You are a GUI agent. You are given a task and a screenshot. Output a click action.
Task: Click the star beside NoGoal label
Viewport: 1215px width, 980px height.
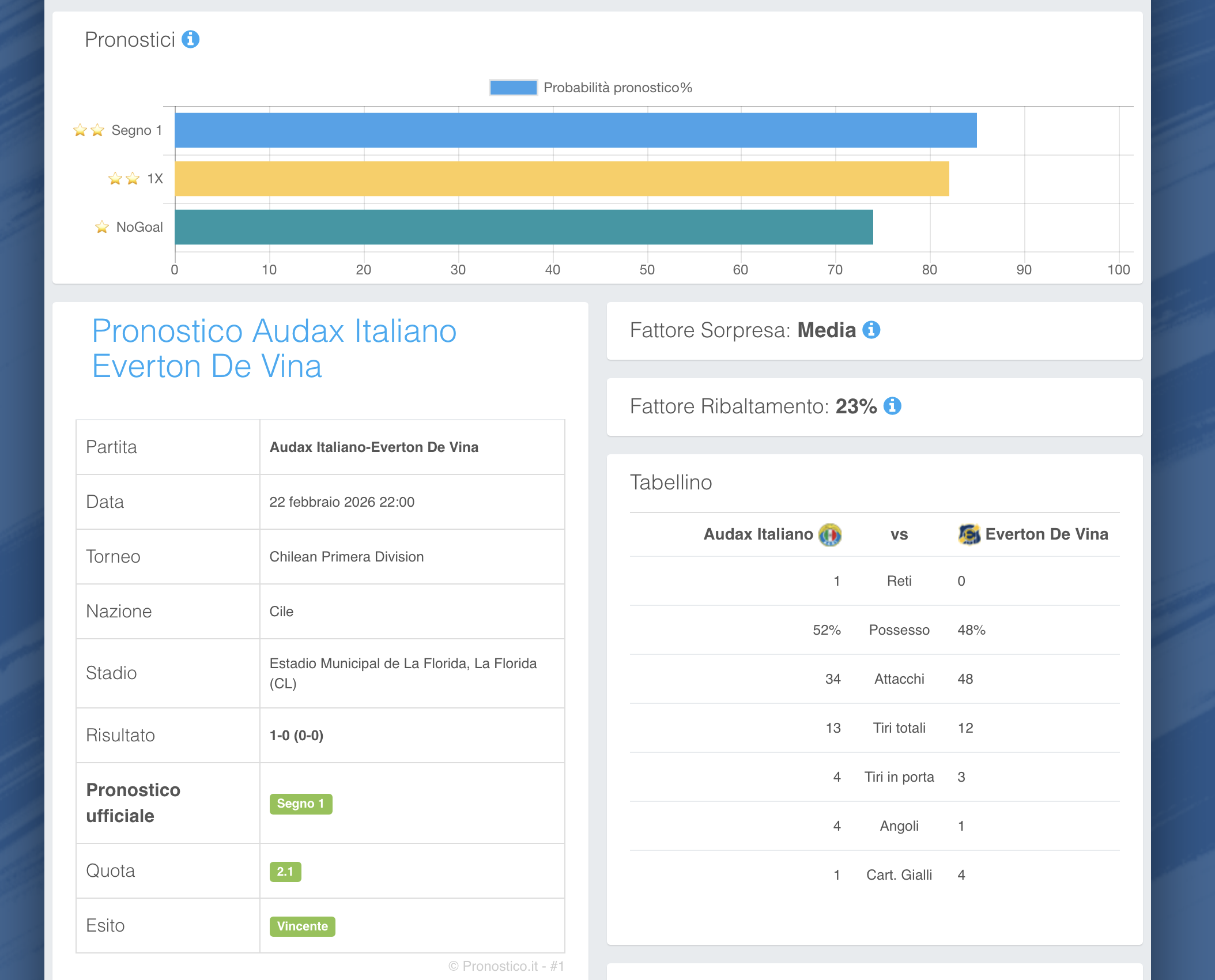click(102, 227)
